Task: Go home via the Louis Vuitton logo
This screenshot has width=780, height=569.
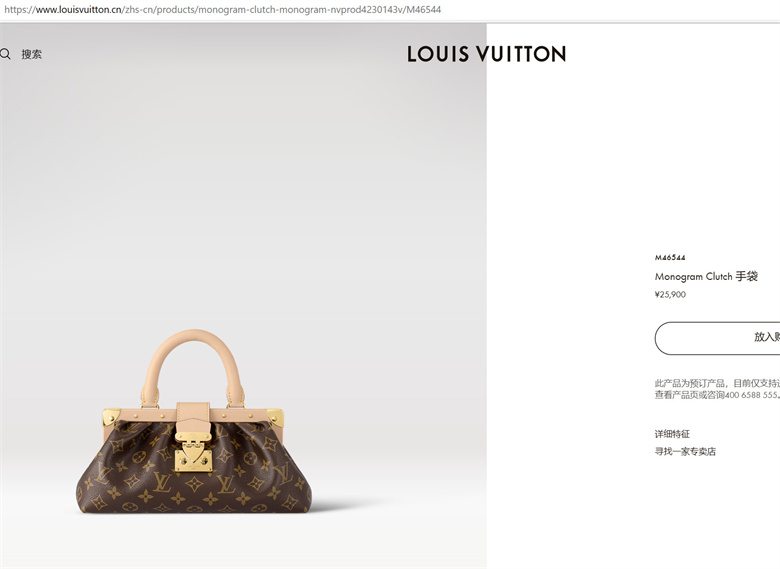Action: pyautogui.click(x=487, y=54)
